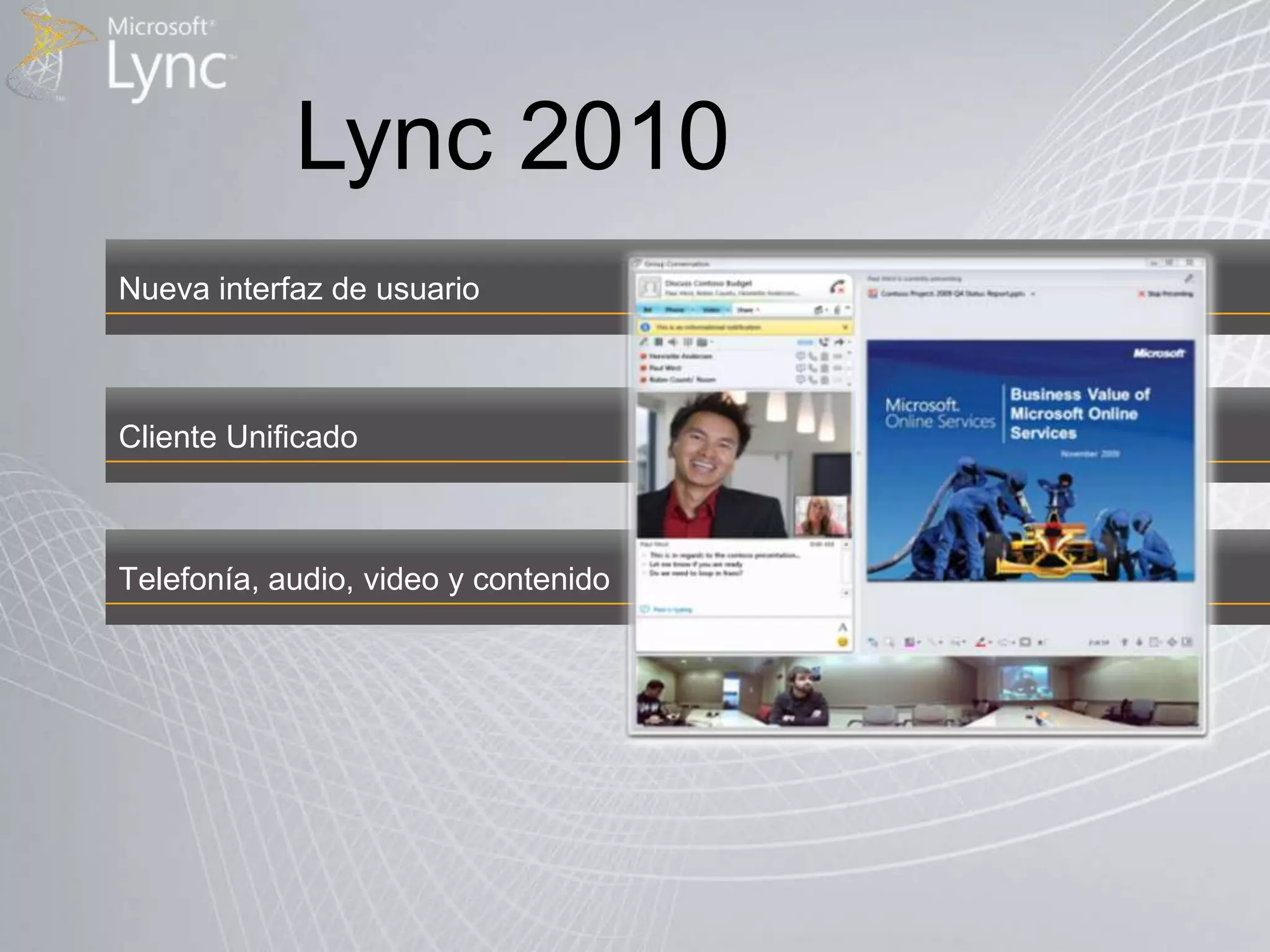This screenshot has width=1270, height=952.
Task: Open dropdown next to the presentation file name
Action: [x=1033, y=294]
